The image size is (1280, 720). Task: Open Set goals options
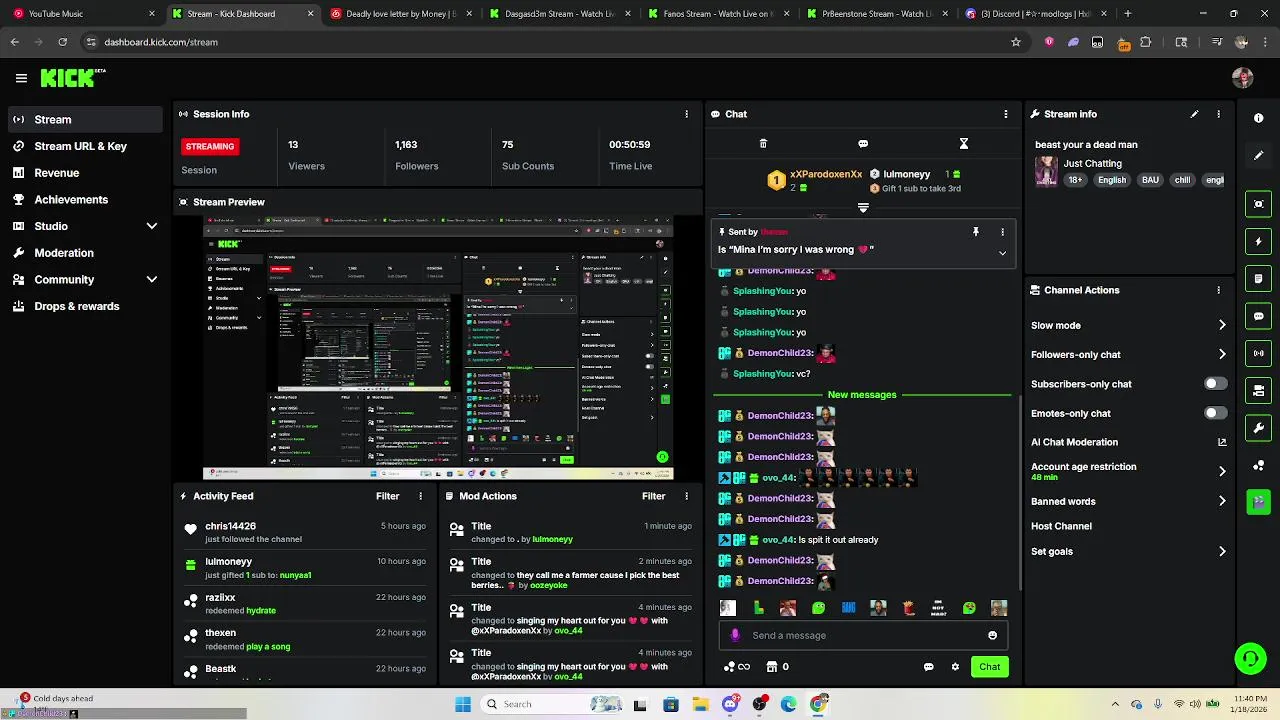1128,551
